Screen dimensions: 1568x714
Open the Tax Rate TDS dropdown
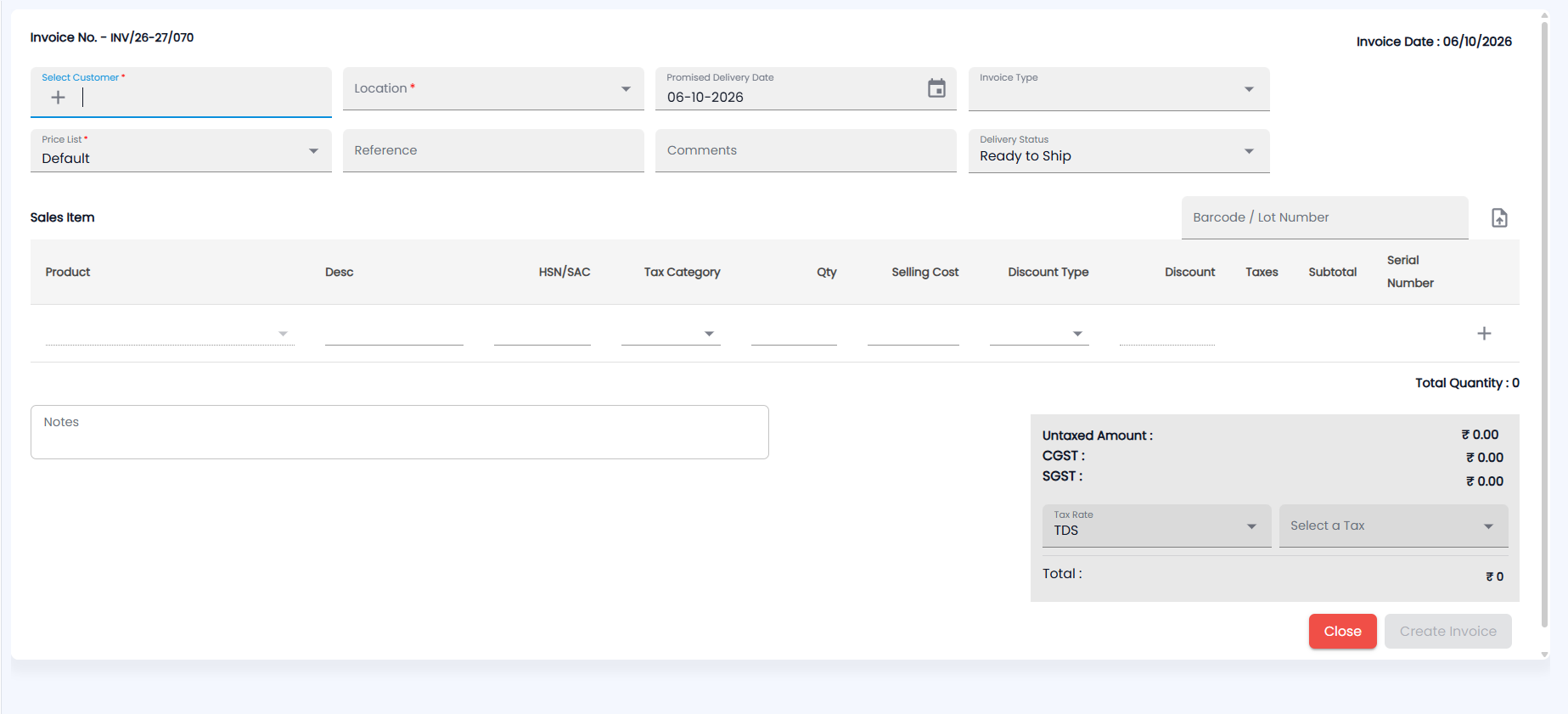[1156, 526]
